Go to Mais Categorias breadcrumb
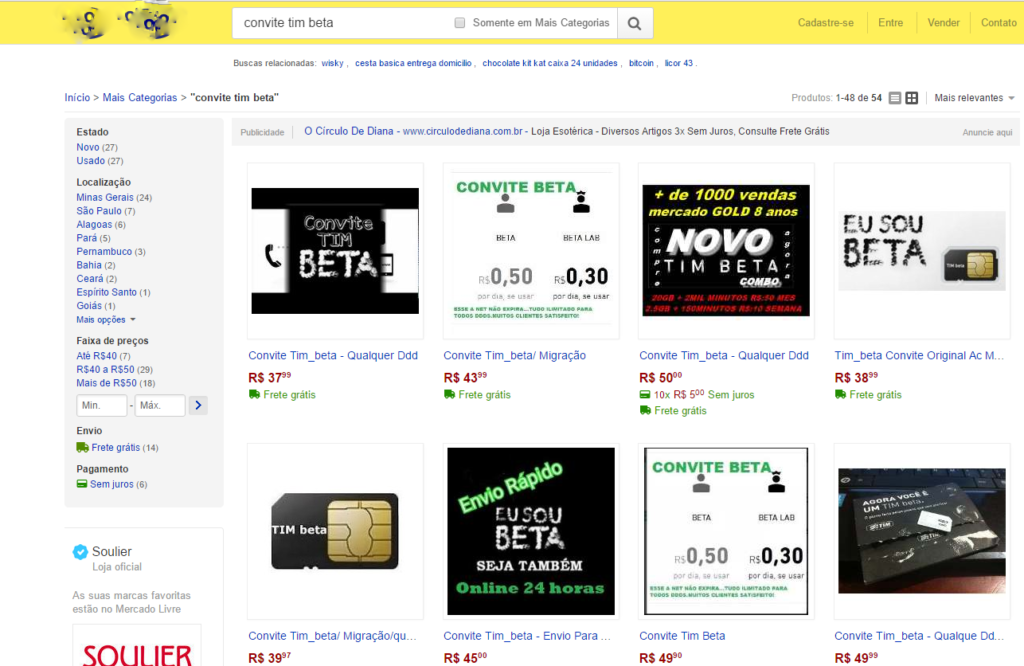Screen dimensions: 1024x666 [x=140, y=97]
